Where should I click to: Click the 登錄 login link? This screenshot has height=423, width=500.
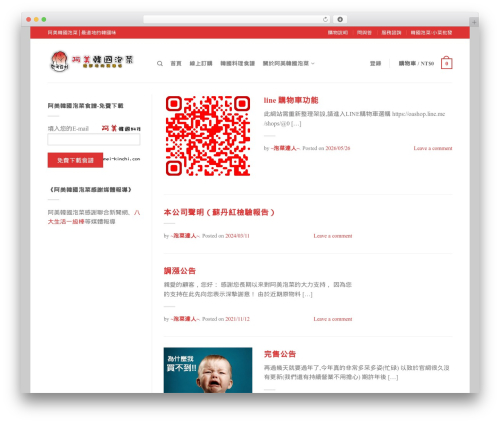(x=375, y=63)
